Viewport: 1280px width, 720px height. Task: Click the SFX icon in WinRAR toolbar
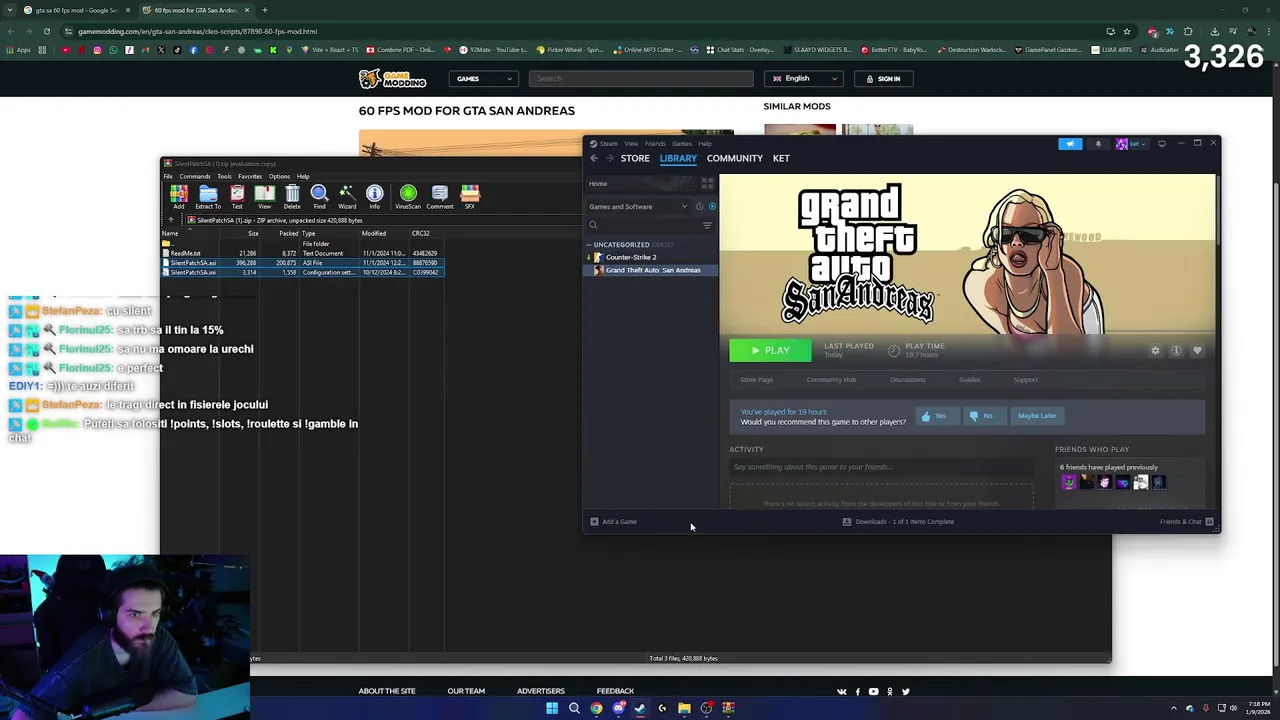469,196
